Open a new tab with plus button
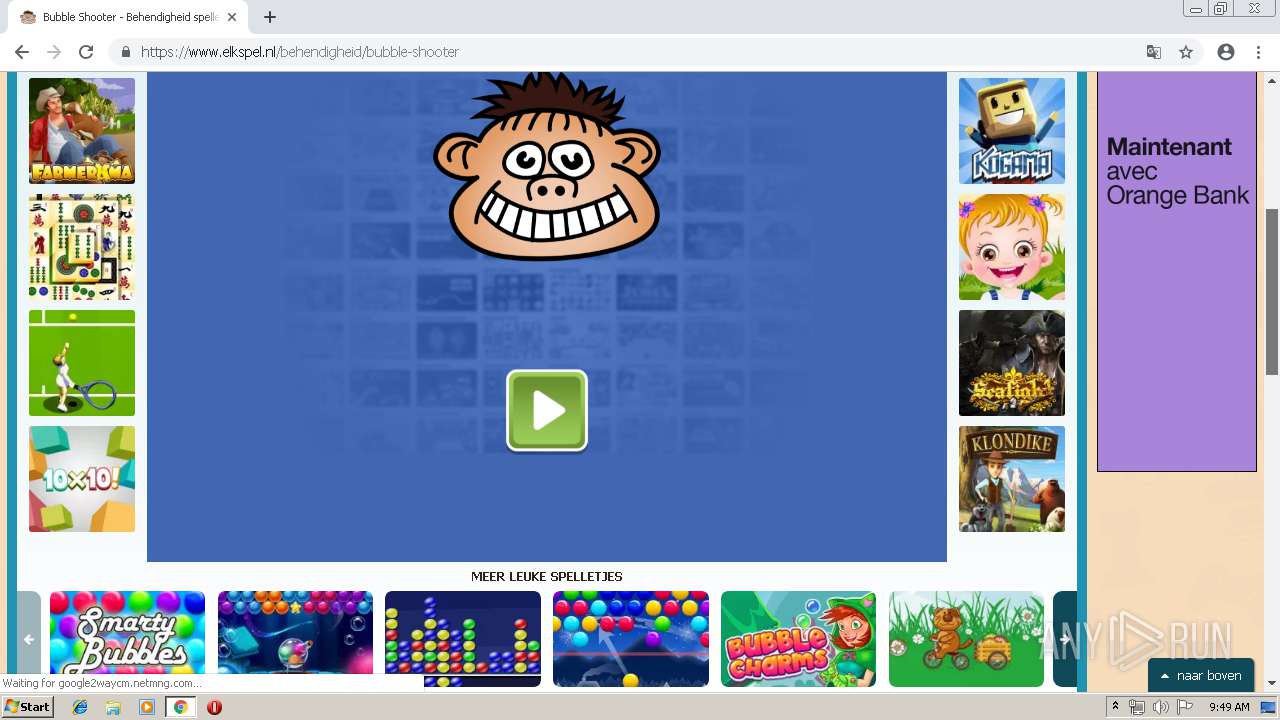 [270, 17]
